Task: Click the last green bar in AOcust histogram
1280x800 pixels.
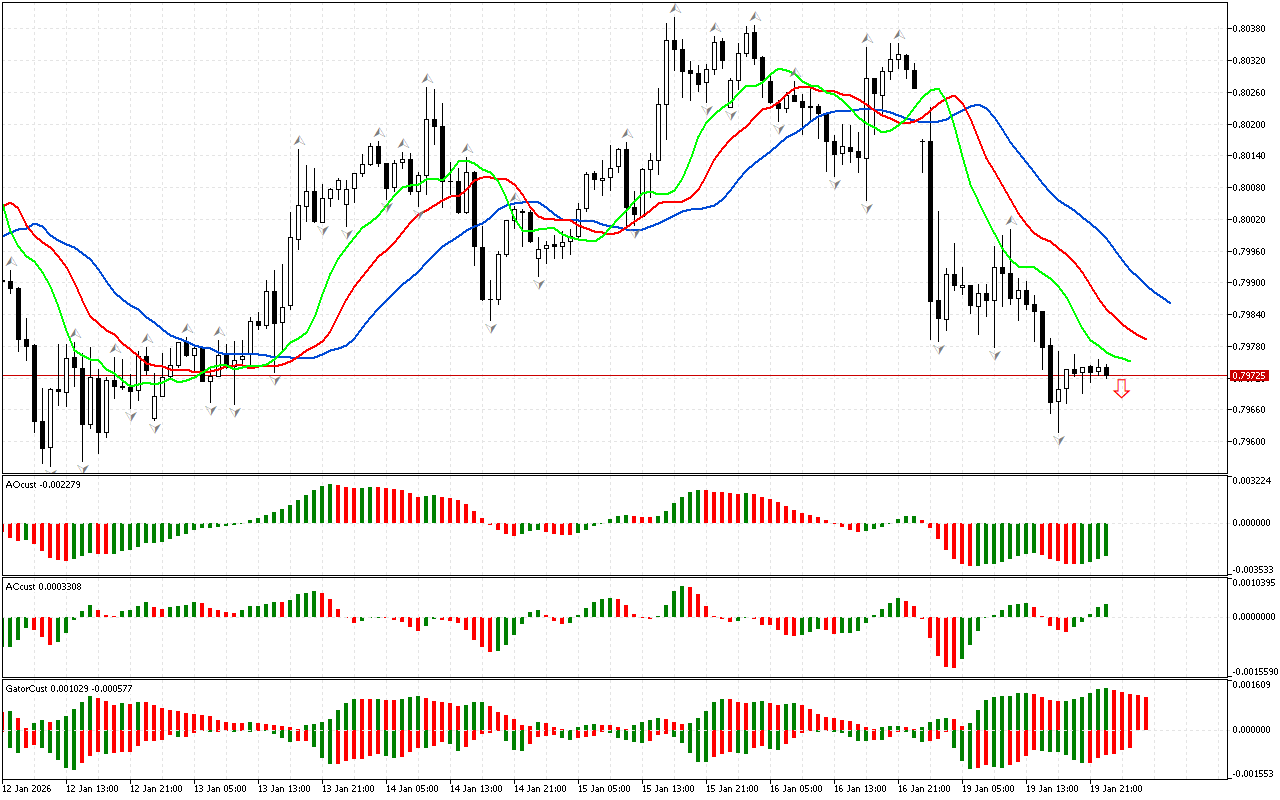Action: (1107, 540)
